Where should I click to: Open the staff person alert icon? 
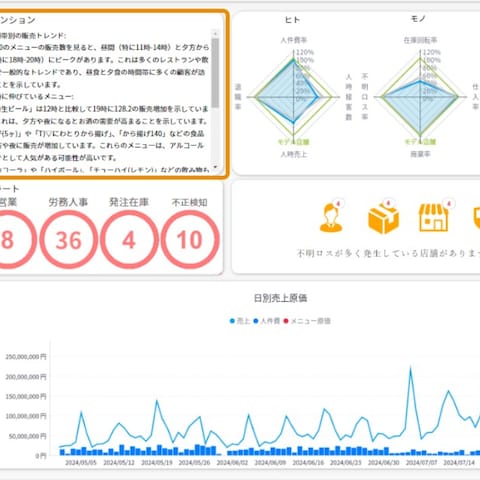click(331, 218)
